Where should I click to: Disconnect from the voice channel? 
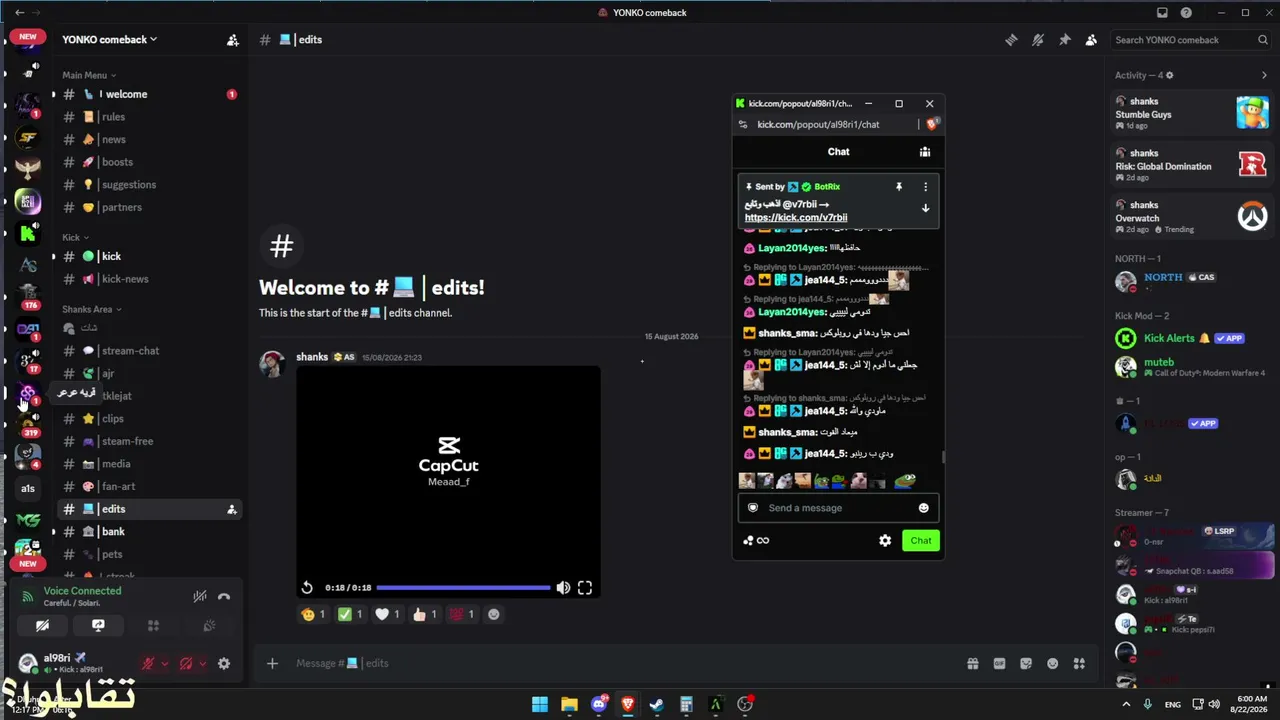coord(224,597)
